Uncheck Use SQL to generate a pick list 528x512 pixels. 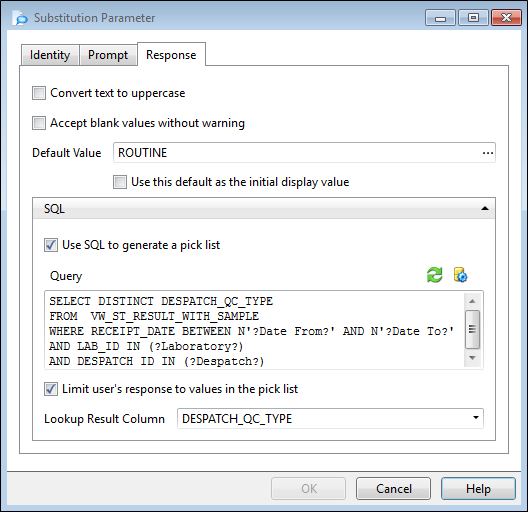click(x=51, y=245)
